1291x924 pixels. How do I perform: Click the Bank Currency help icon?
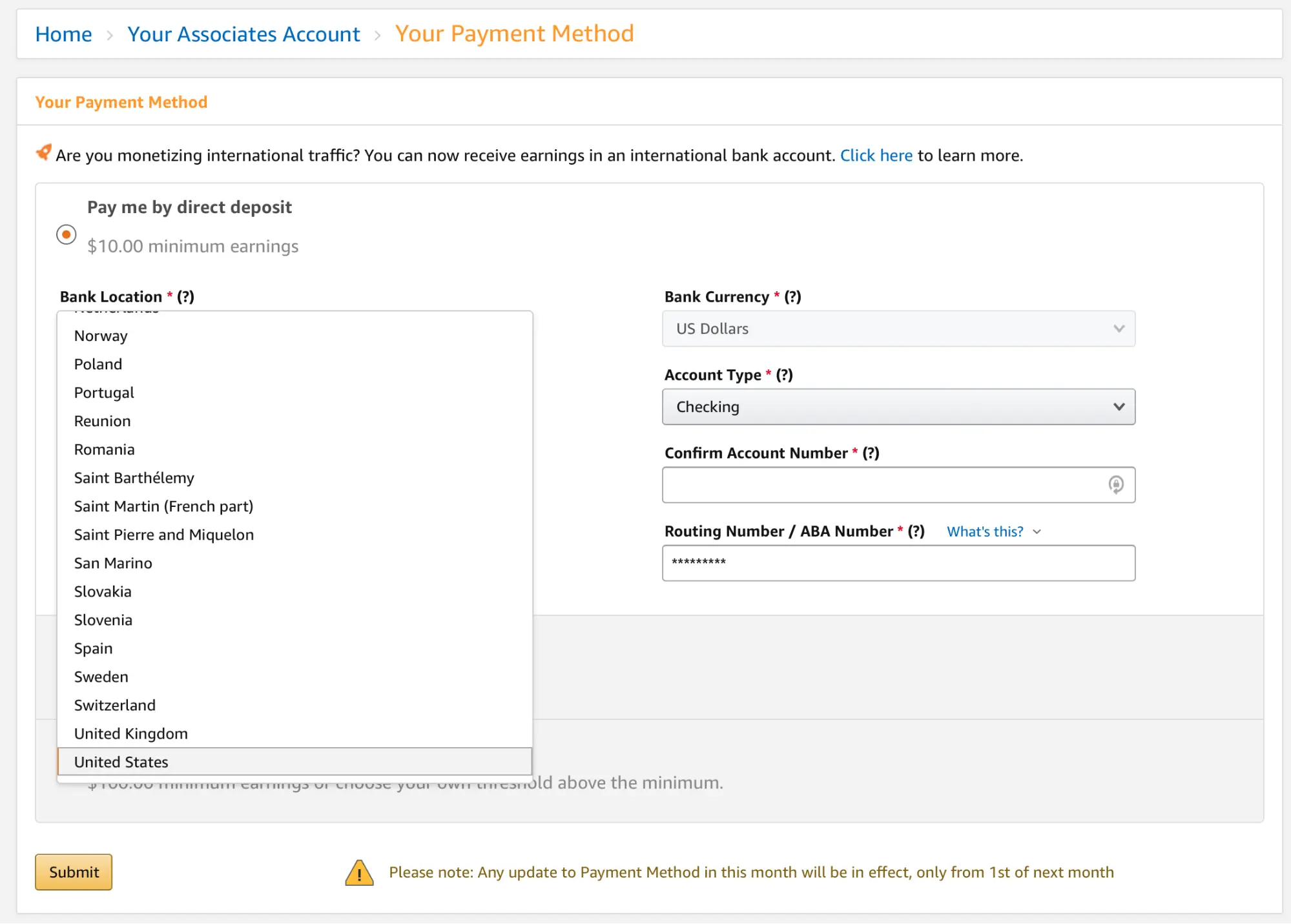[x=794, y=296]
